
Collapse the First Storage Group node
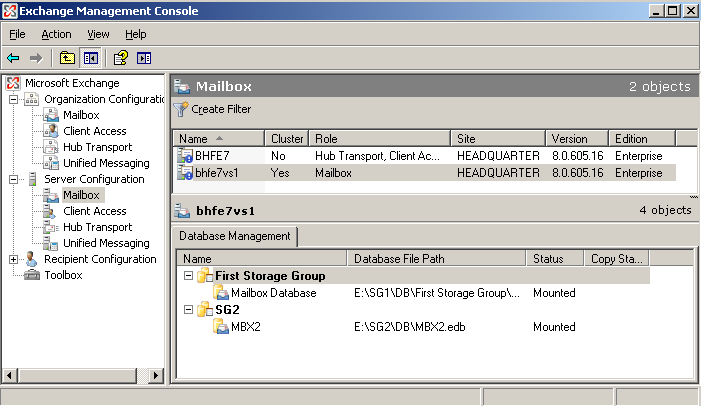[x=189, y=276]
